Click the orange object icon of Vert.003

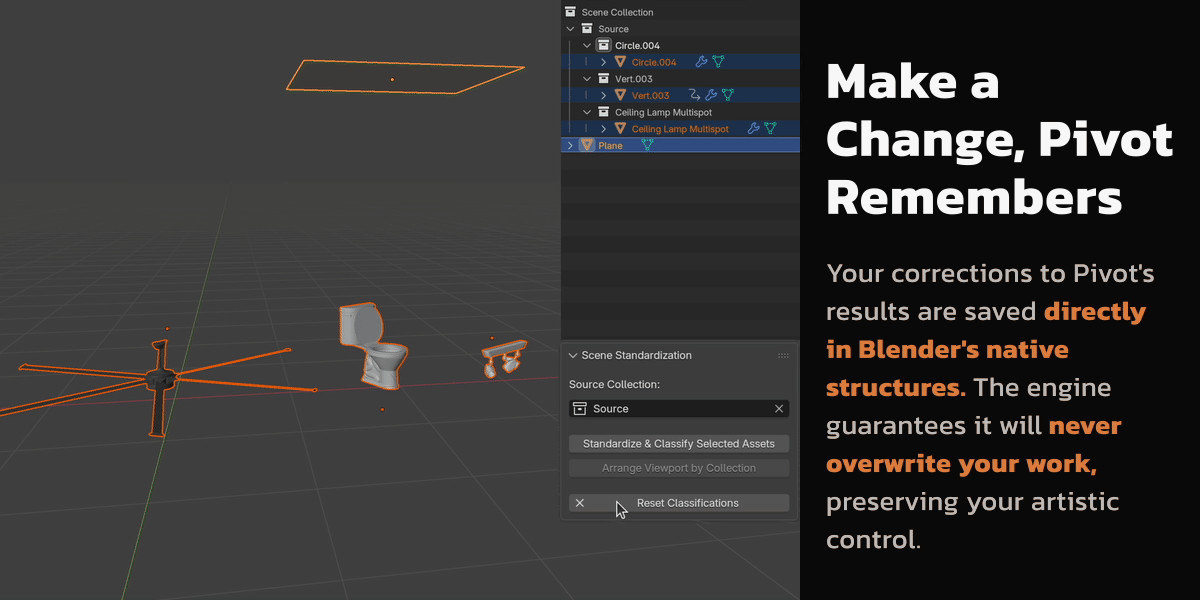tap(620, 95)
